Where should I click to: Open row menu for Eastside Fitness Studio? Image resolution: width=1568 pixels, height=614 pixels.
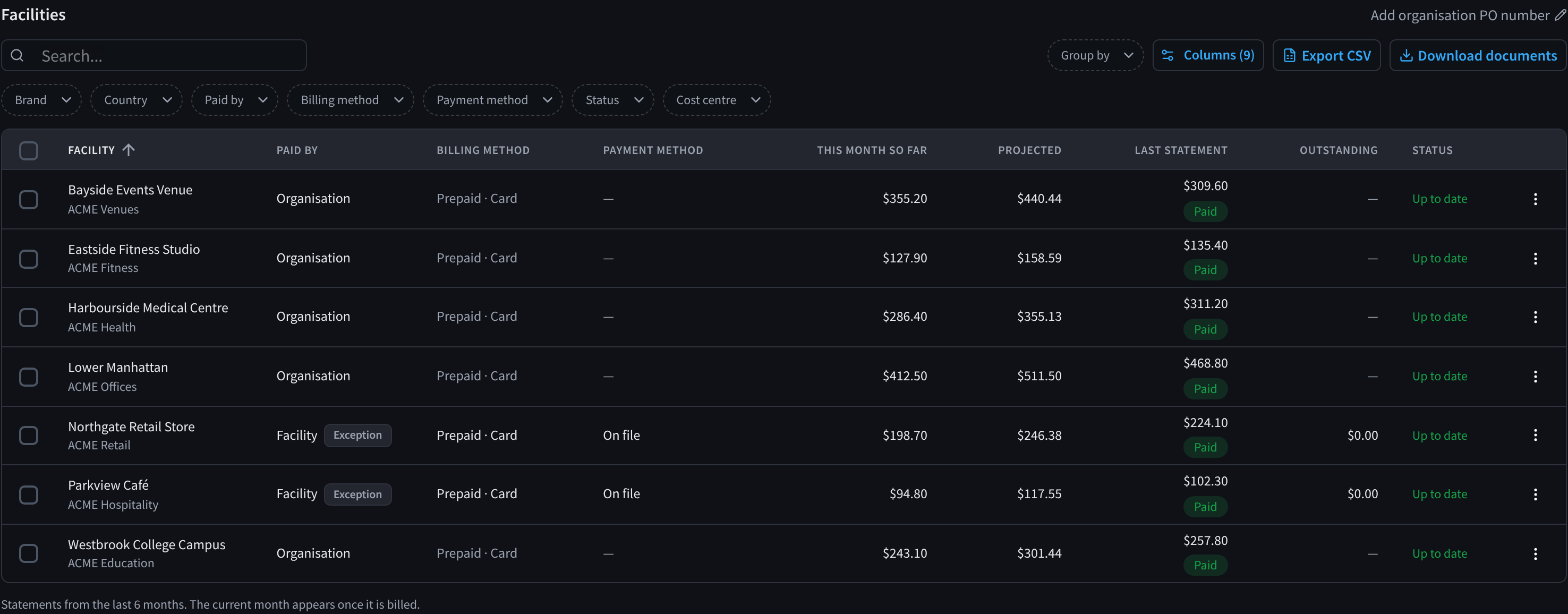1535,258
